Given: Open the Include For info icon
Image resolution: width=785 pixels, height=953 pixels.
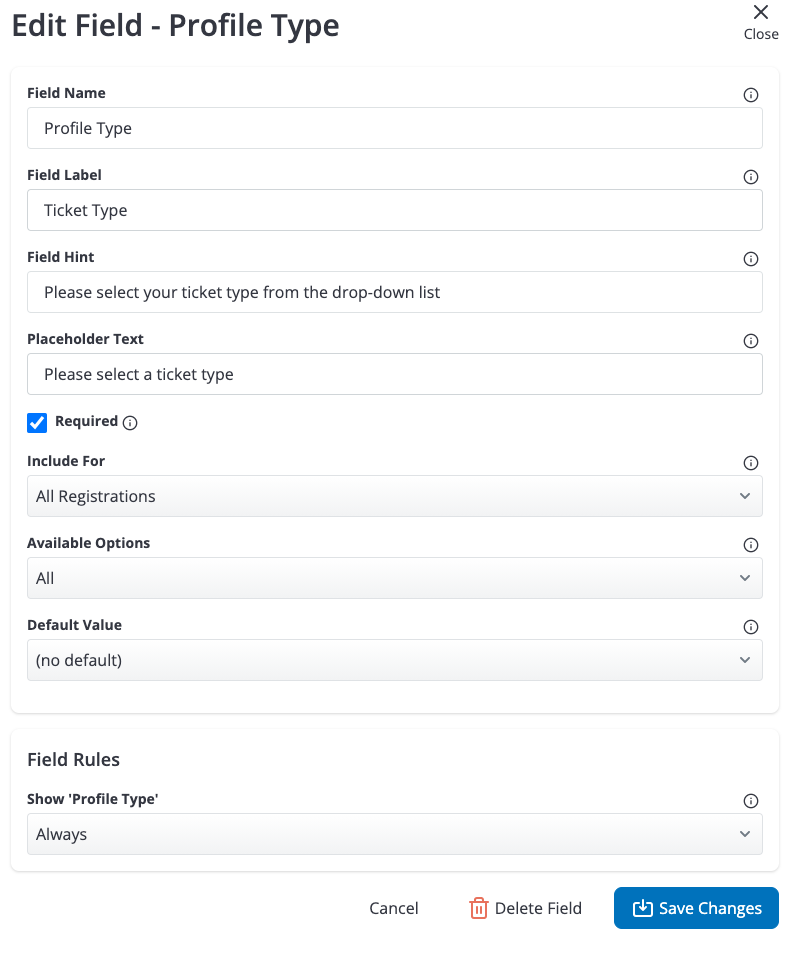Looking at the screenshot, I should pyautogui.click(x=750, y=463).
